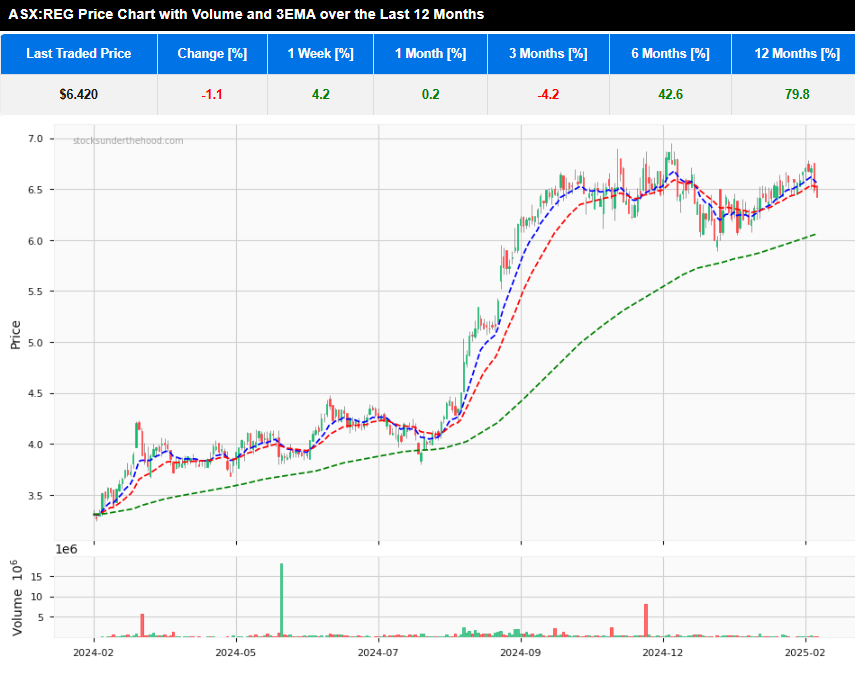855x674 pixels.
Task: Click the 2024-12 x-axis date label
Action: 663,653
